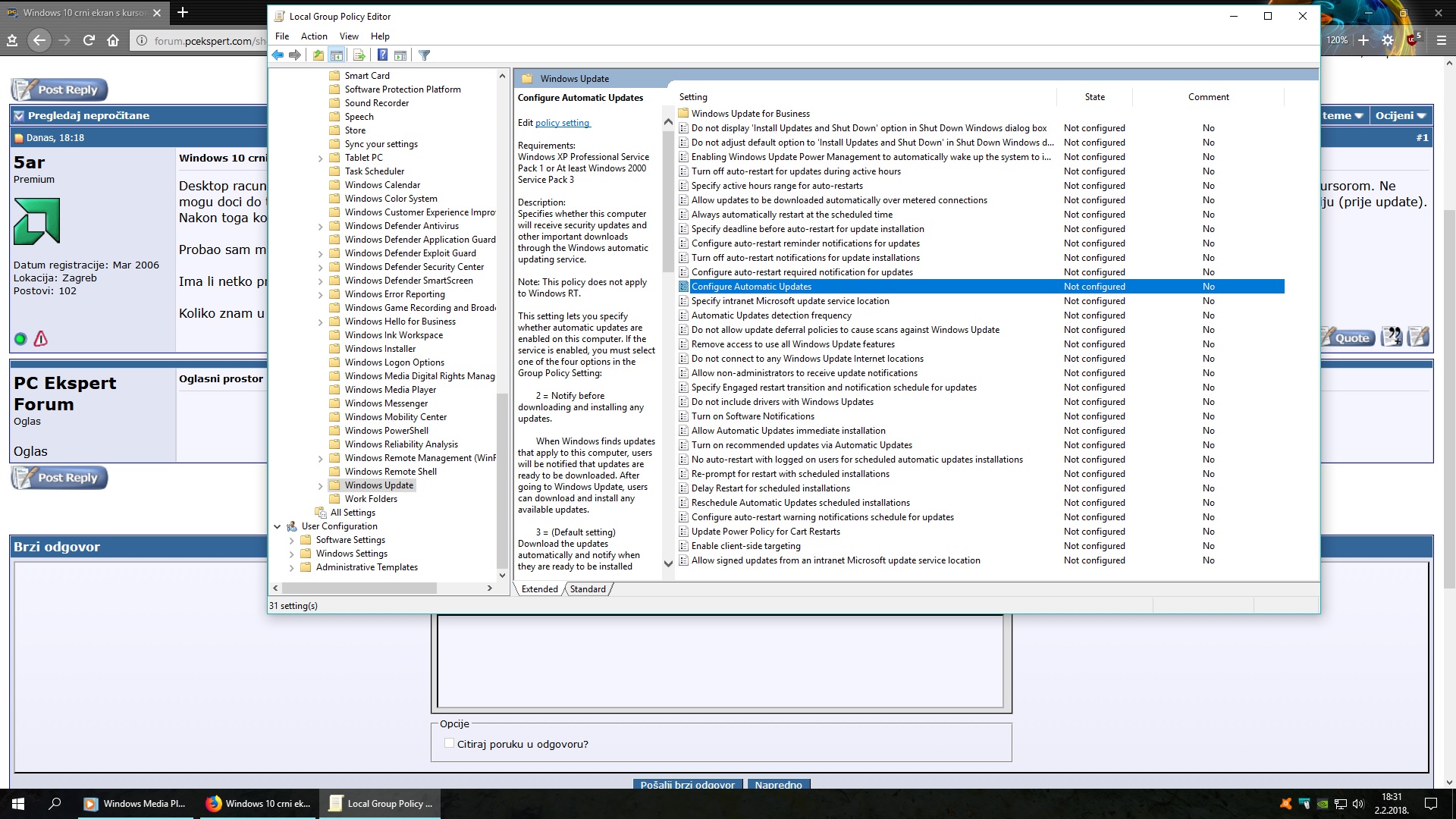Click the Export List toolbar icon
Viewport: 1456px width, 819px height.
tap(359, 55)
